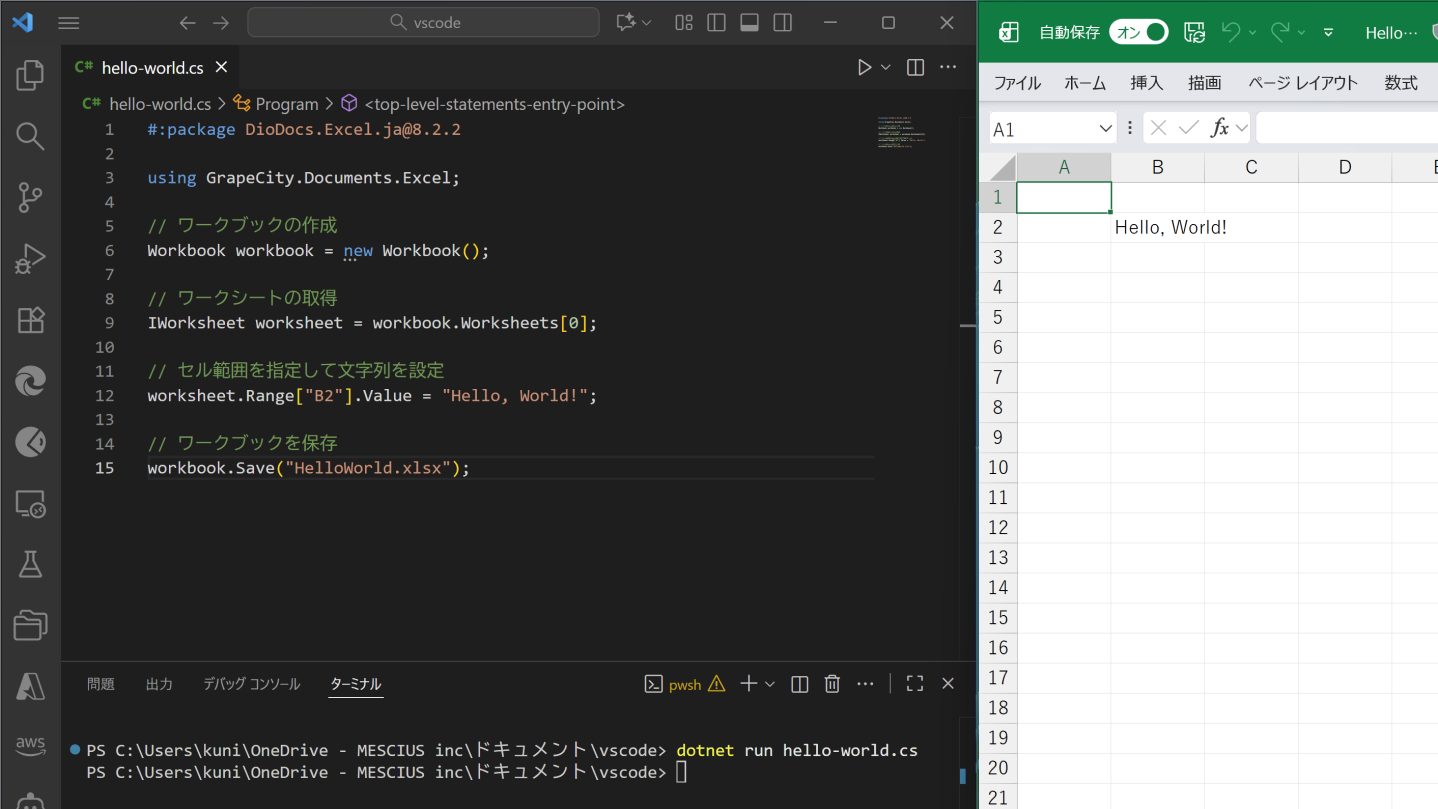
Task: Toggle primary sidebar visibility button
Action: click(x=716, y=23)
